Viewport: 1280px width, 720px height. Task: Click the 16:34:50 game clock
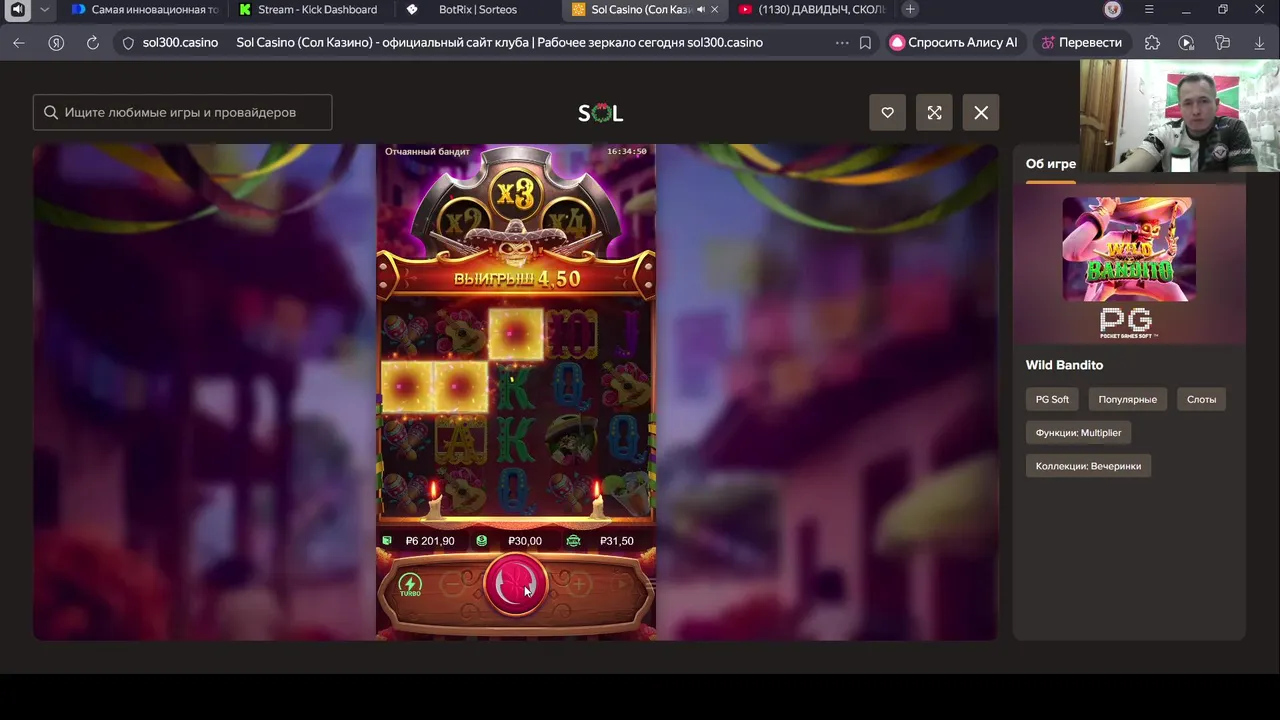(626, 151)
